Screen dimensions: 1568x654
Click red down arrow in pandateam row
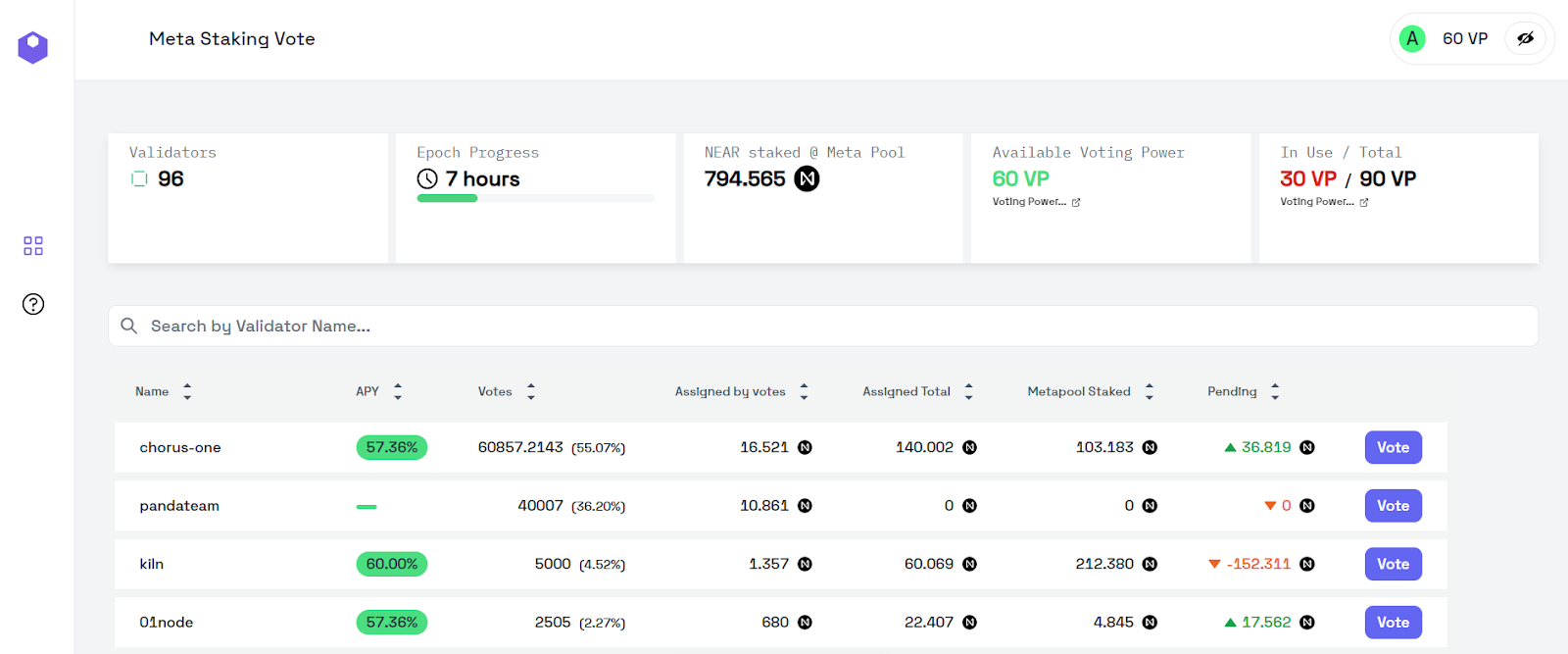(1270, 506)
